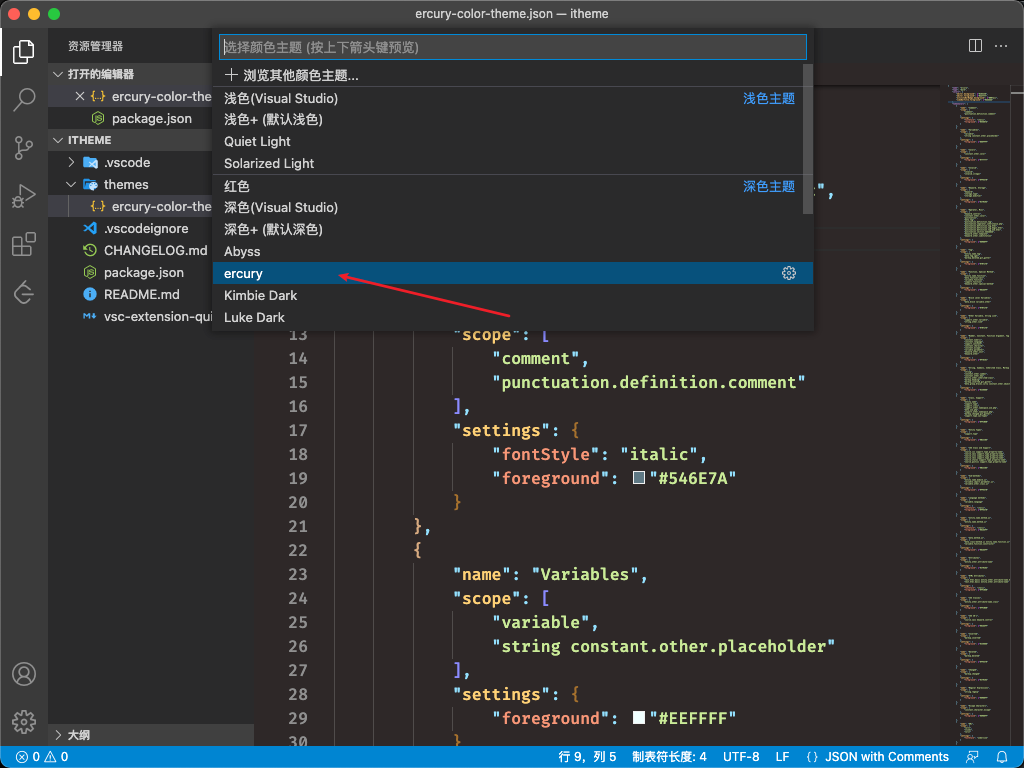The width and height of the screenshot is (1024, 768).
Task: Select Luke Dark theme
Action: 513,317
